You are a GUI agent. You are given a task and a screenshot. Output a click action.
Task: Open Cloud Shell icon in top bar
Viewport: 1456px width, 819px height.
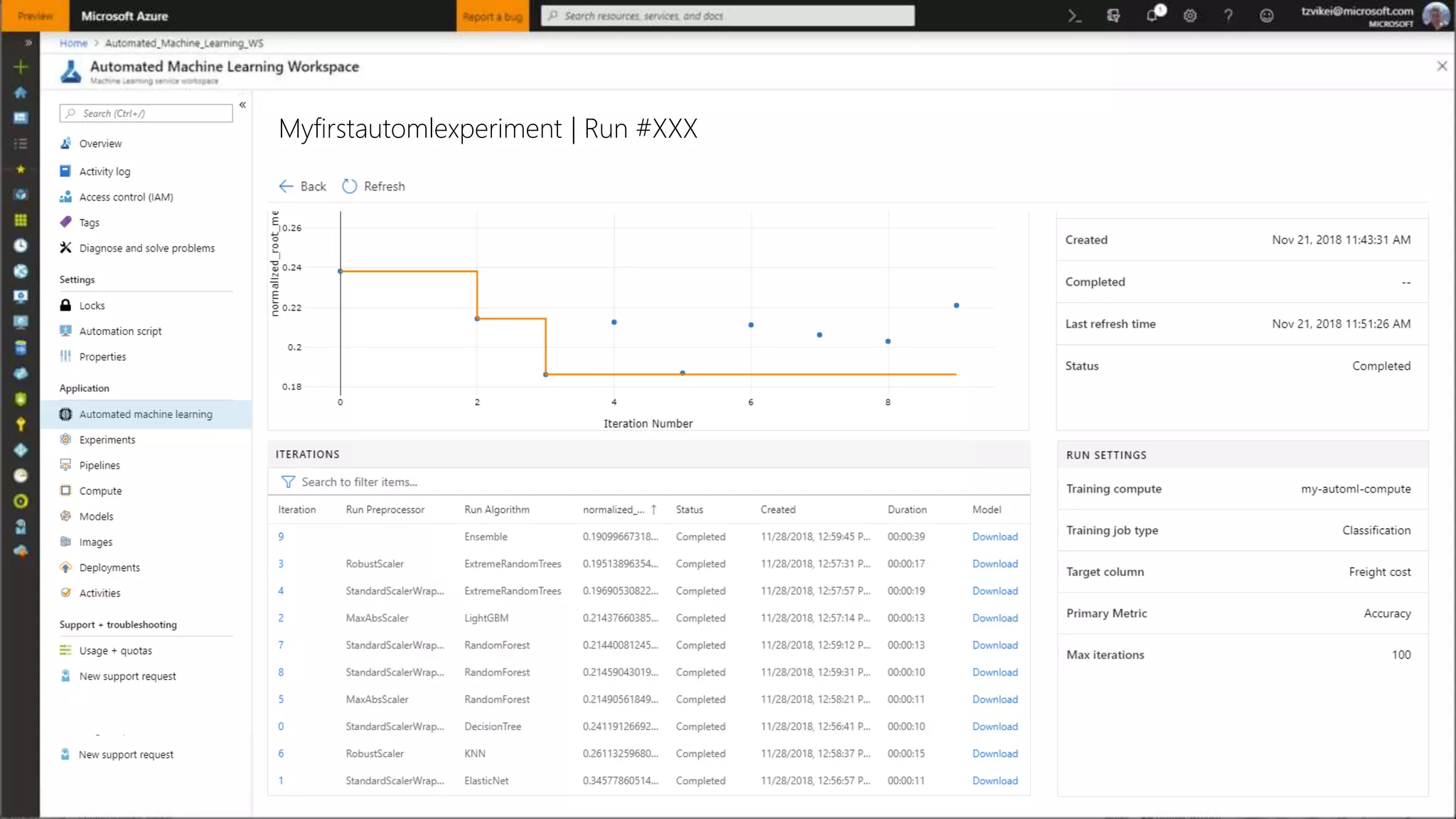(x=1074, y=16)
